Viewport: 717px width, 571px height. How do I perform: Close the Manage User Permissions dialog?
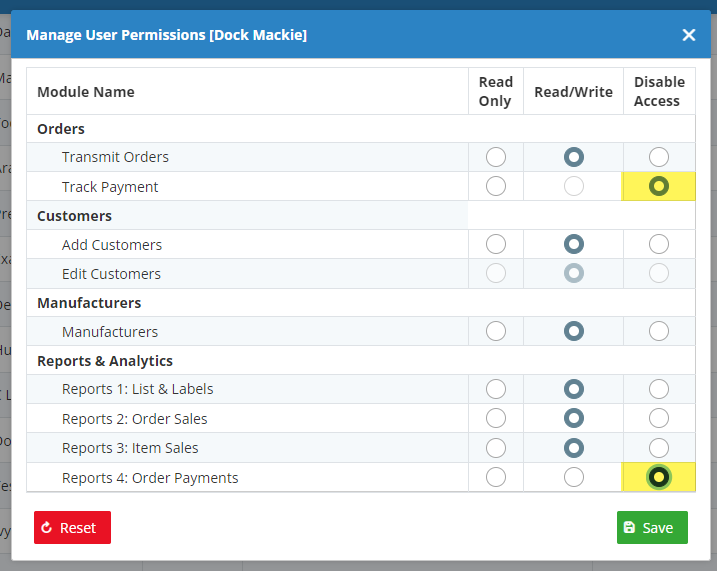pos(689,35)
